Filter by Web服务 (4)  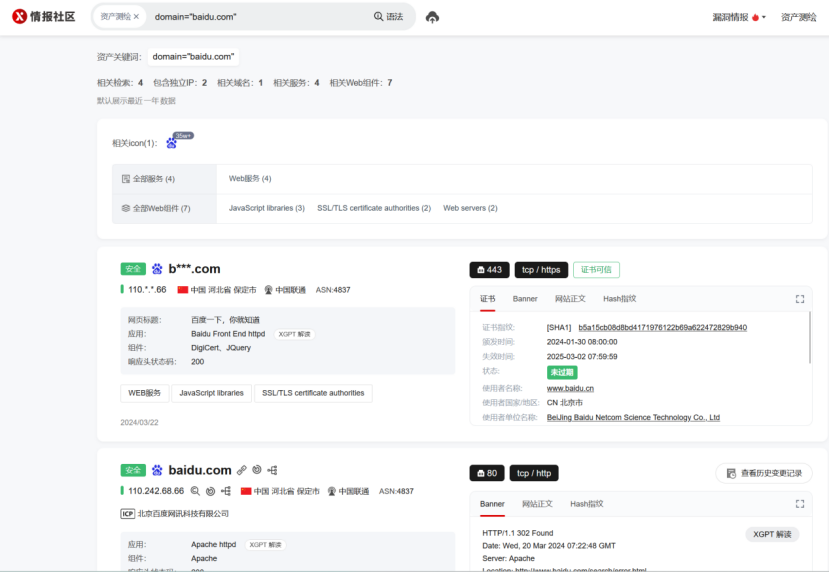coord(250,179)
